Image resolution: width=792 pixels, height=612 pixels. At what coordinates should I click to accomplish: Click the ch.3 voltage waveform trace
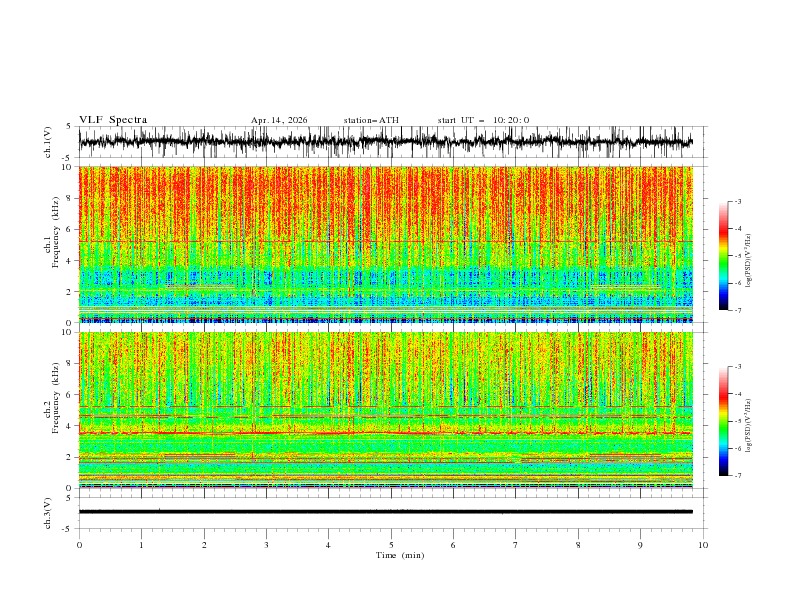385,512
